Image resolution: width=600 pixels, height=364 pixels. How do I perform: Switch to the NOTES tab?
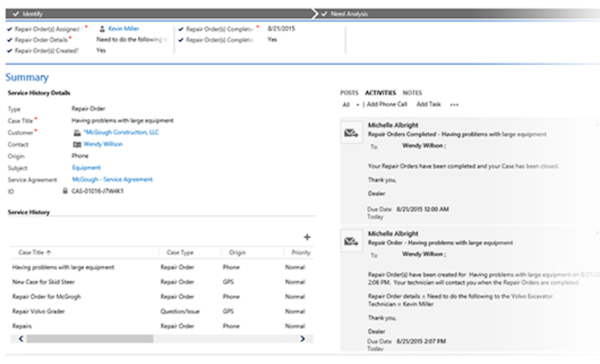pyautogui.click(x=412, y=93)
